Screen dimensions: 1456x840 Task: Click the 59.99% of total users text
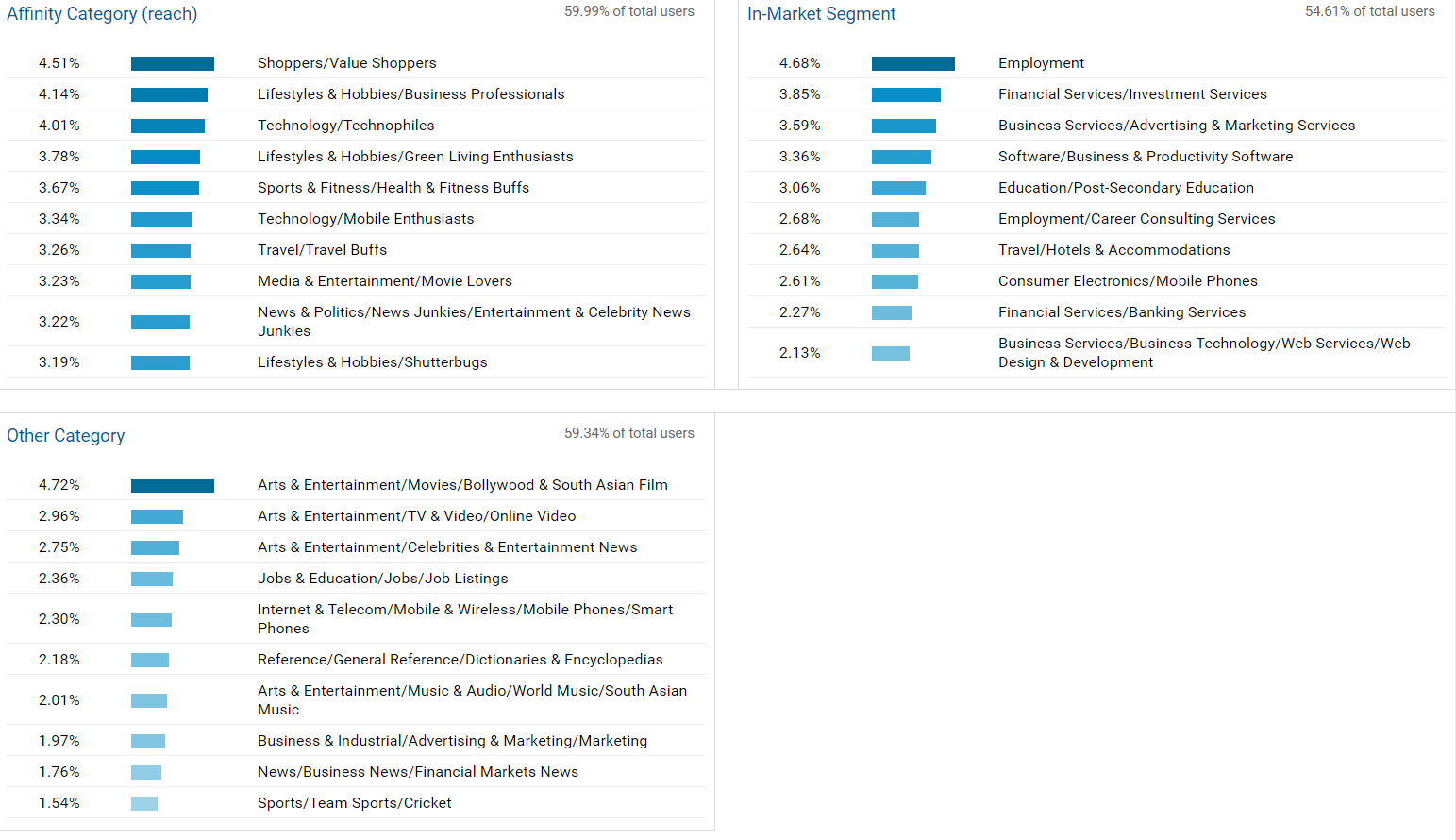629,11
